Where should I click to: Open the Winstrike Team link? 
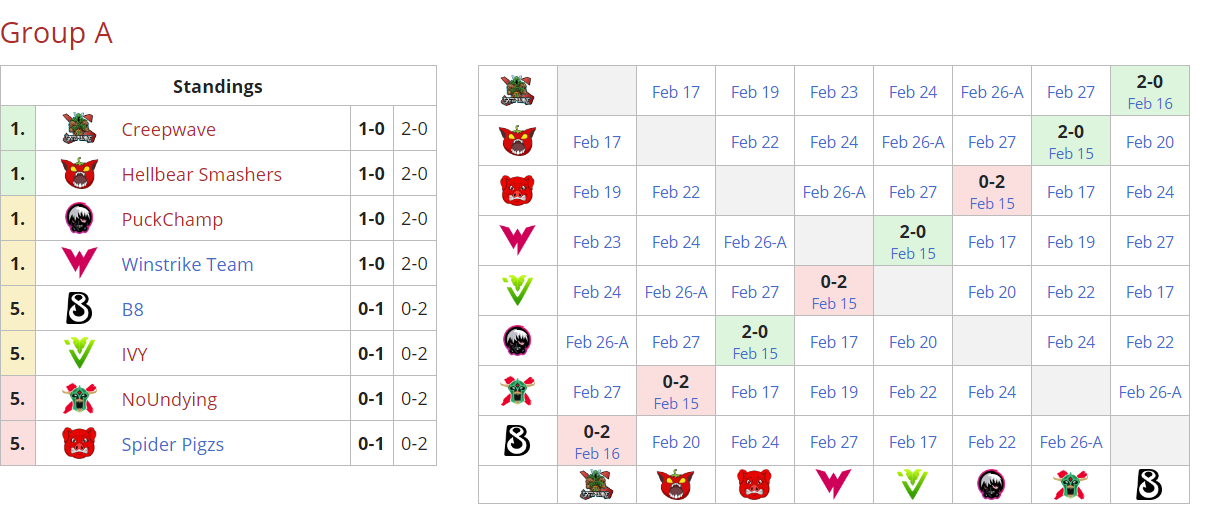(187, 265)
